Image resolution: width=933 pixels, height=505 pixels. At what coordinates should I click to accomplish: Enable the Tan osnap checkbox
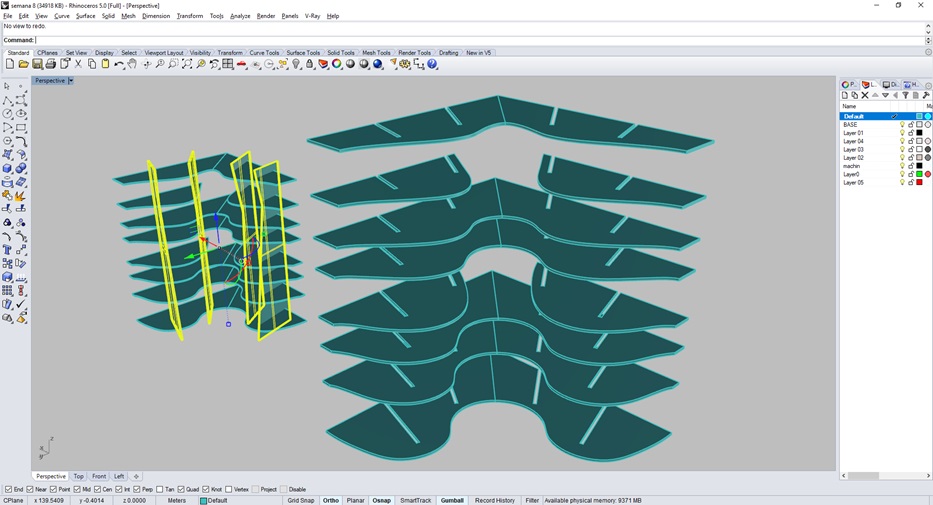point(159,490)
